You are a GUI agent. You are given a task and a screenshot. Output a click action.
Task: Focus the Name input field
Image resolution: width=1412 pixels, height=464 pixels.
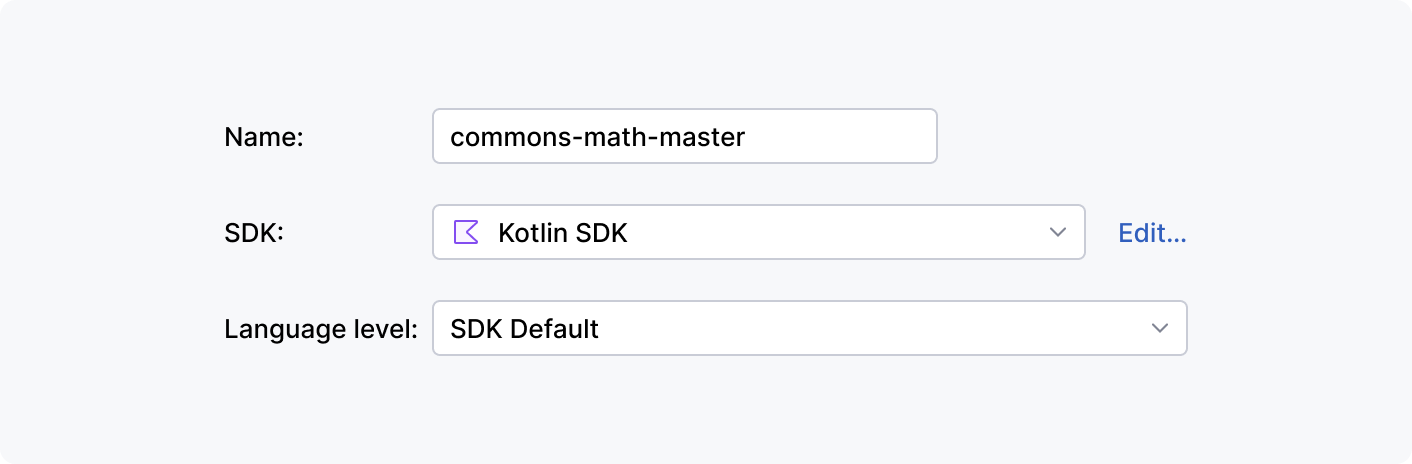pos(684,136)
